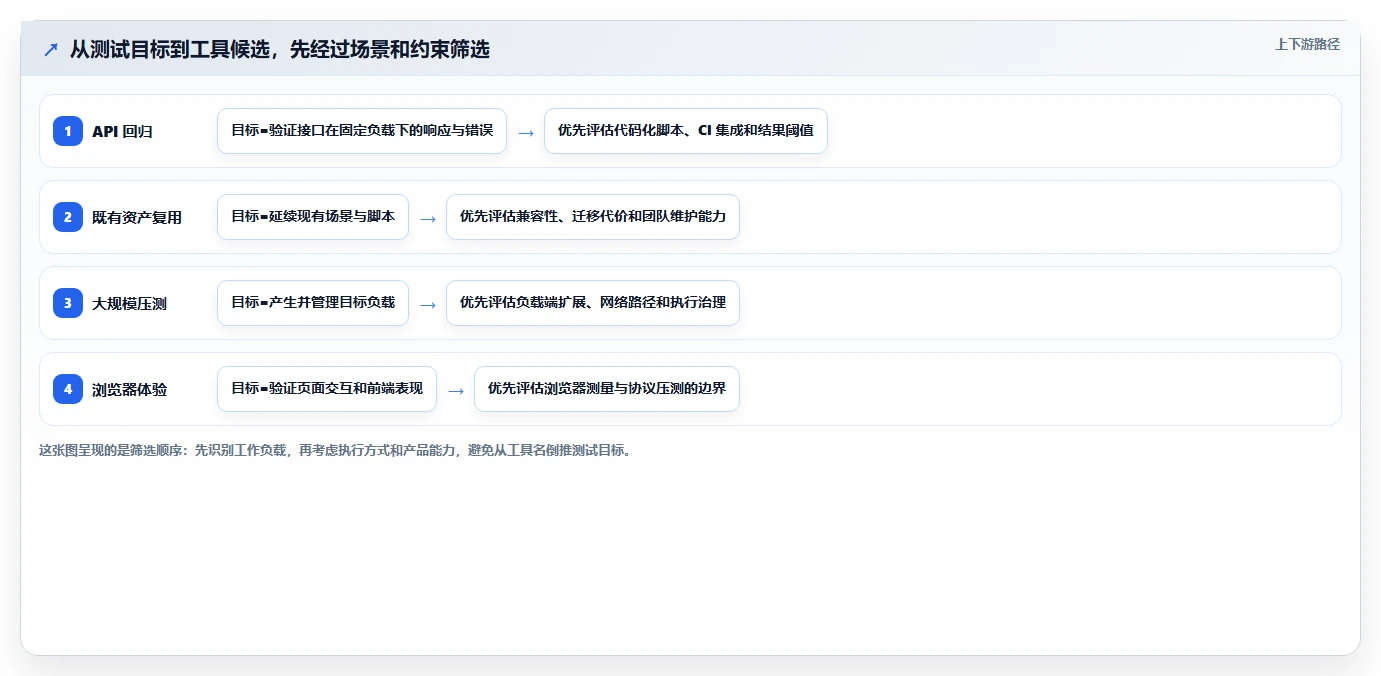Click the number 1 badge for API 回归

click(68, 131)
